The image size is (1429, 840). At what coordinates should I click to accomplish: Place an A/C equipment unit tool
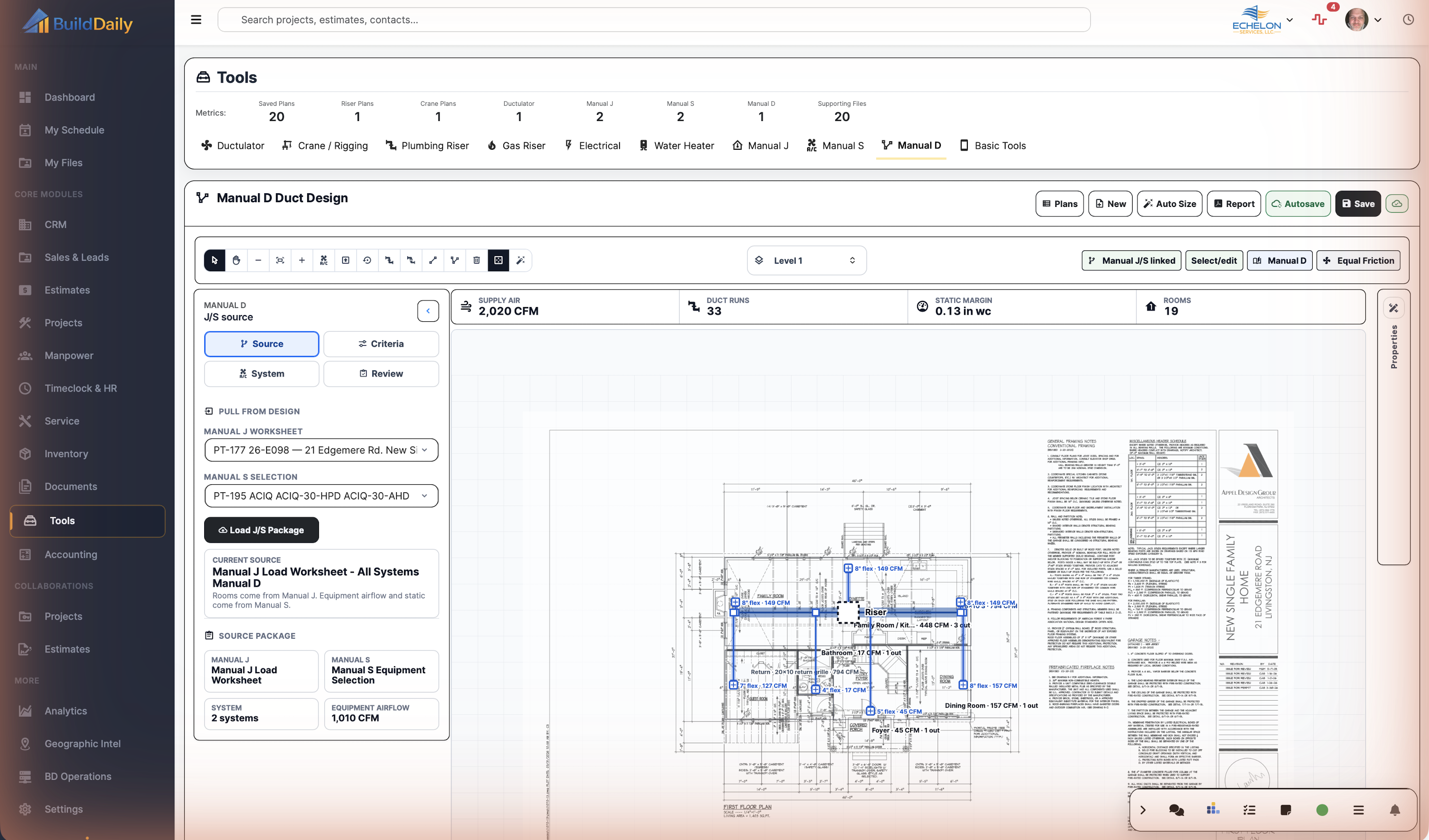pyautogui.click(x=324, y=260)
